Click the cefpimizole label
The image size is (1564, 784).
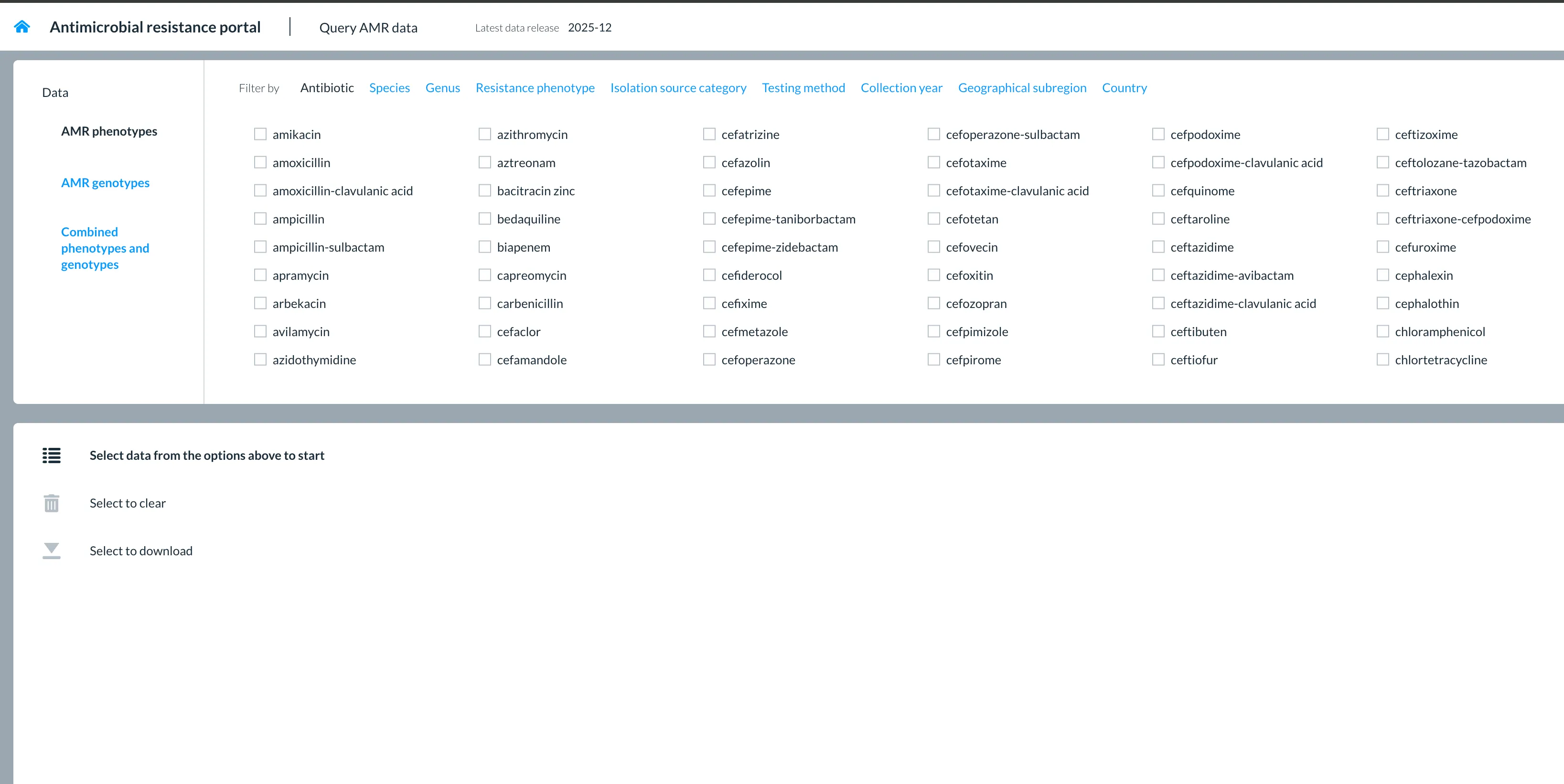976,332
